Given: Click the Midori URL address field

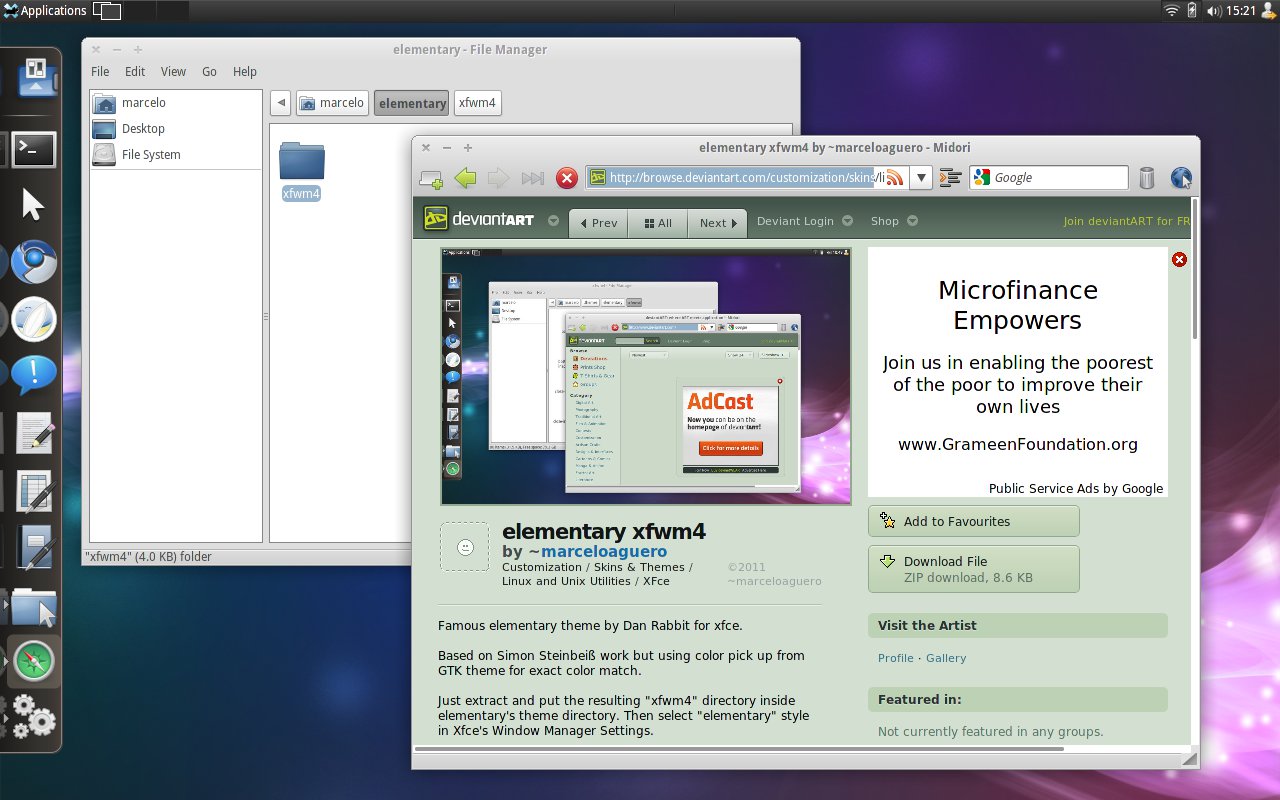Looking at the screenshot, I should pyautogui.click(x=745, y=178).
